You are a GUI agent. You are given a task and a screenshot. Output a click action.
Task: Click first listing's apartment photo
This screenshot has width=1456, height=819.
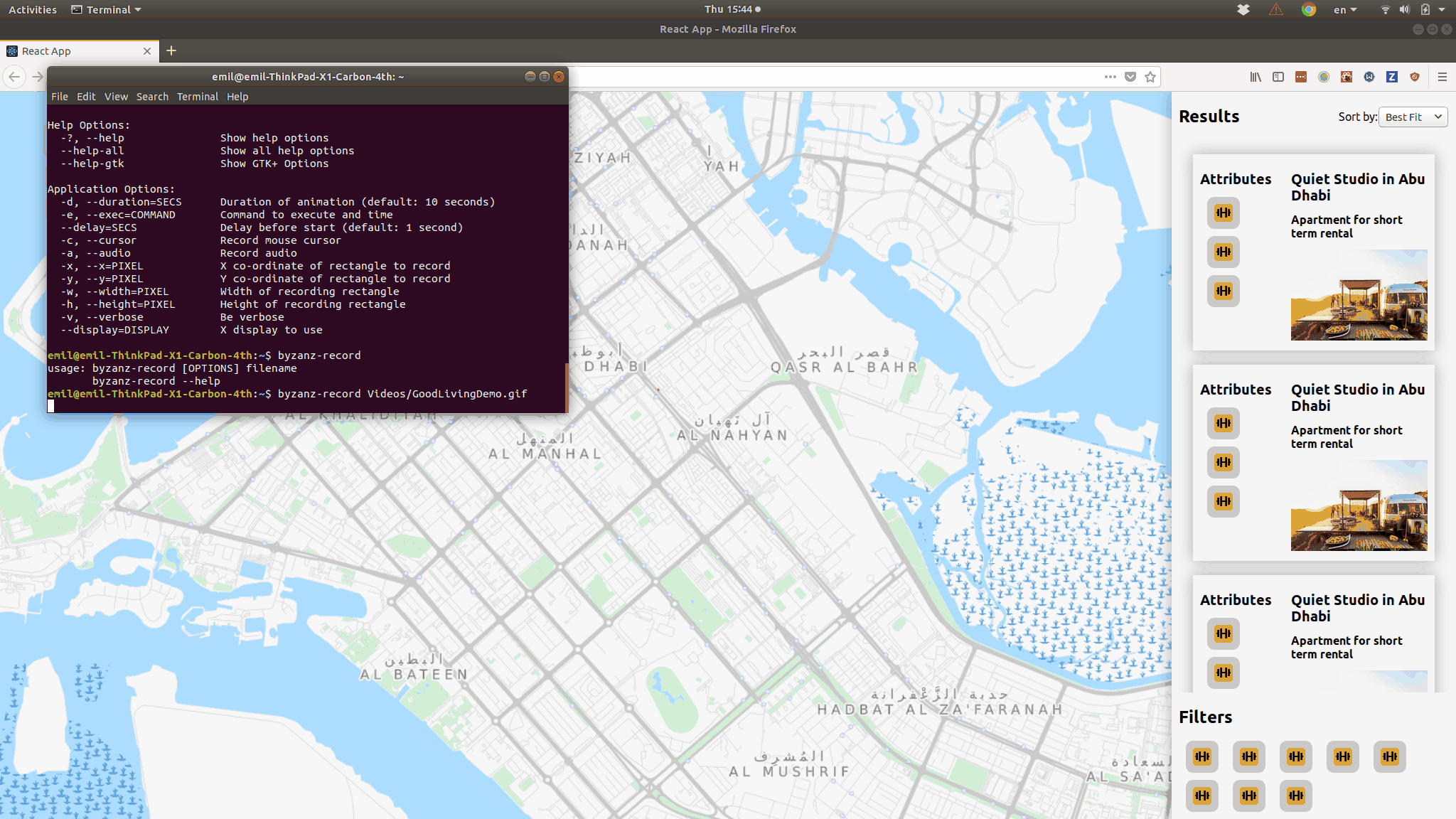click(x=1359, y=295)
